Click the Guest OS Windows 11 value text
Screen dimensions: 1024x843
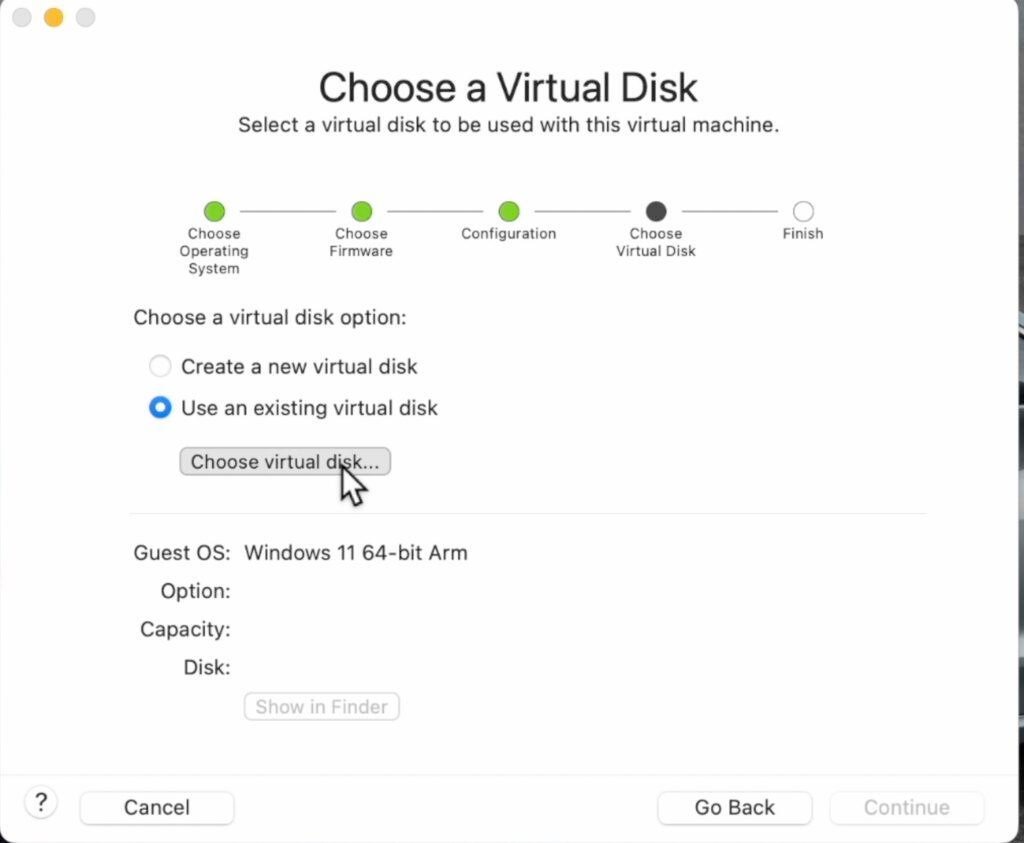click(356, 553)
